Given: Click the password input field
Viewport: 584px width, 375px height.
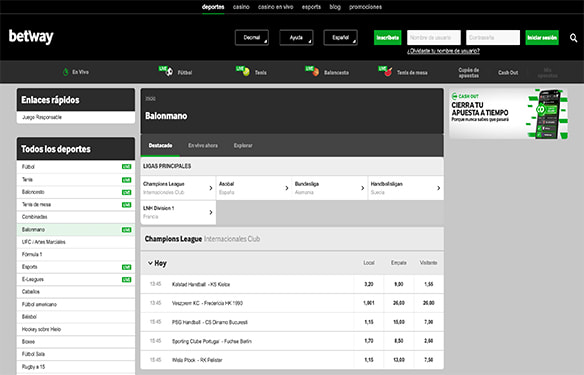Looking at the screenshot, I should coord(493,38).
